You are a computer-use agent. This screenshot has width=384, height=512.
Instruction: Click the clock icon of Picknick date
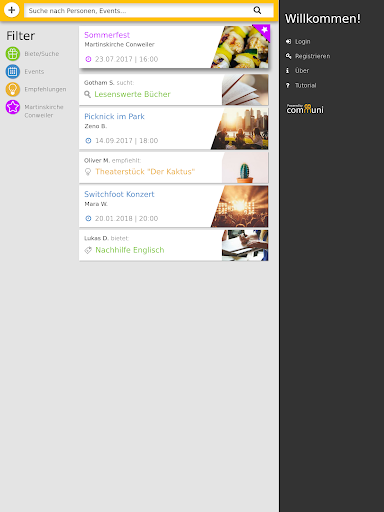88,141
